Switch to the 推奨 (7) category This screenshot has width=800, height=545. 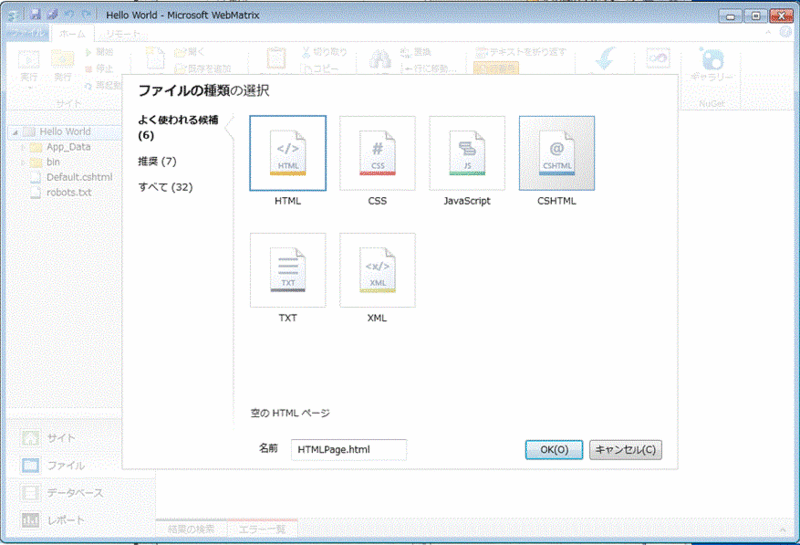(157, 161)
